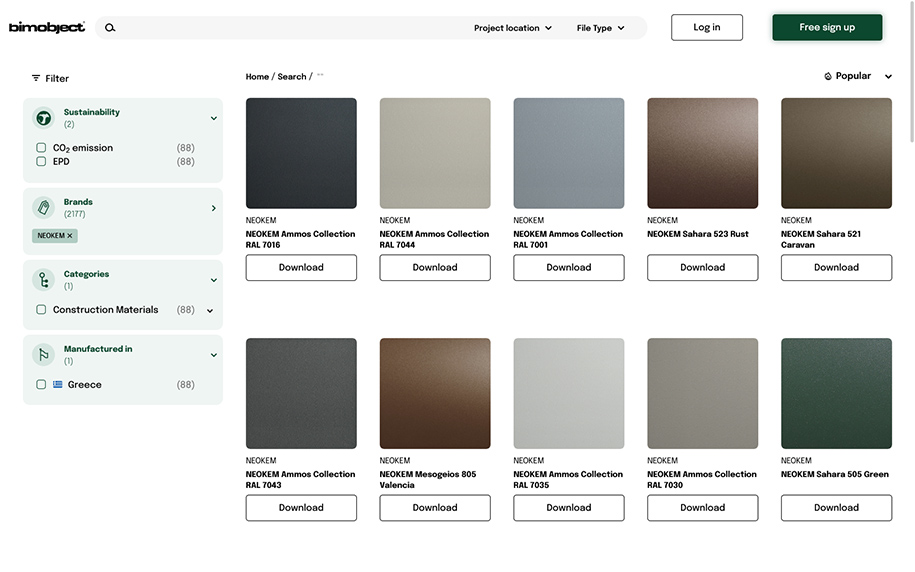Click NEOKEM brand label above RAL 7016
The image size is (915, 572).
point(261,221)
